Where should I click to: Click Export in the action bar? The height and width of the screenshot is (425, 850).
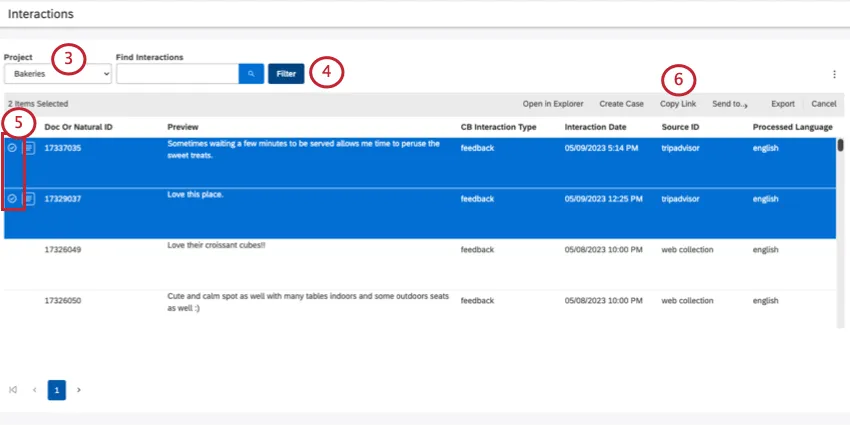(782, 104)
